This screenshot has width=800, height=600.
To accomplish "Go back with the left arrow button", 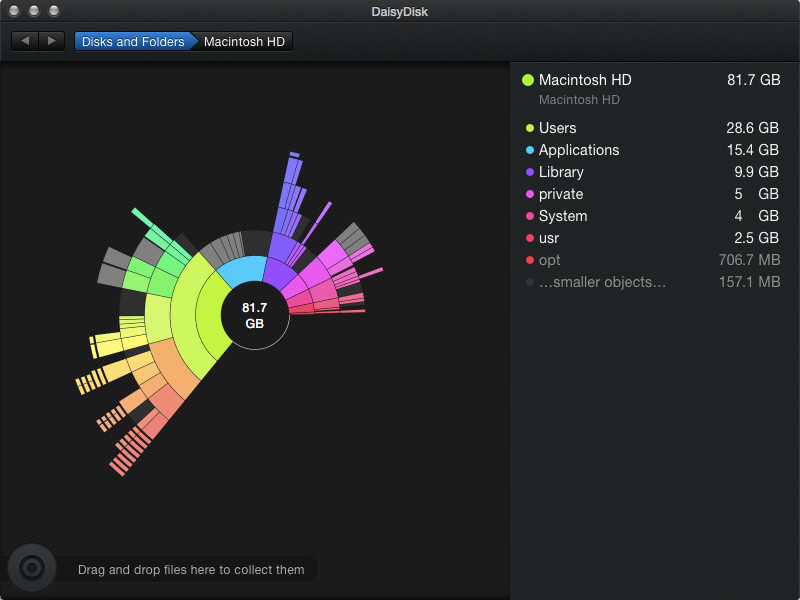I will tap(25, 41).
